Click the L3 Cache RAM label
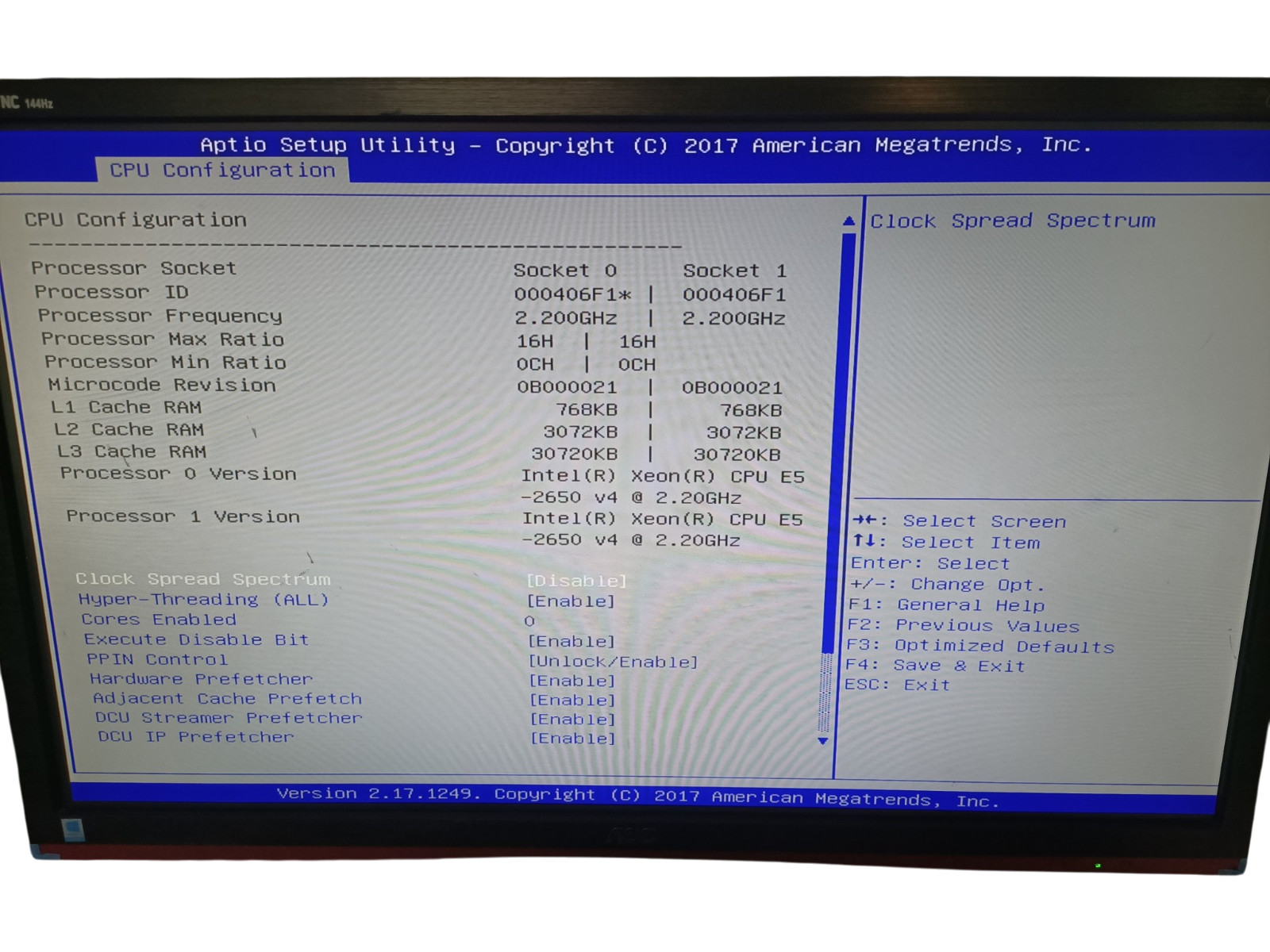Screen dimensions: 1270x952 tap(132, 451)
